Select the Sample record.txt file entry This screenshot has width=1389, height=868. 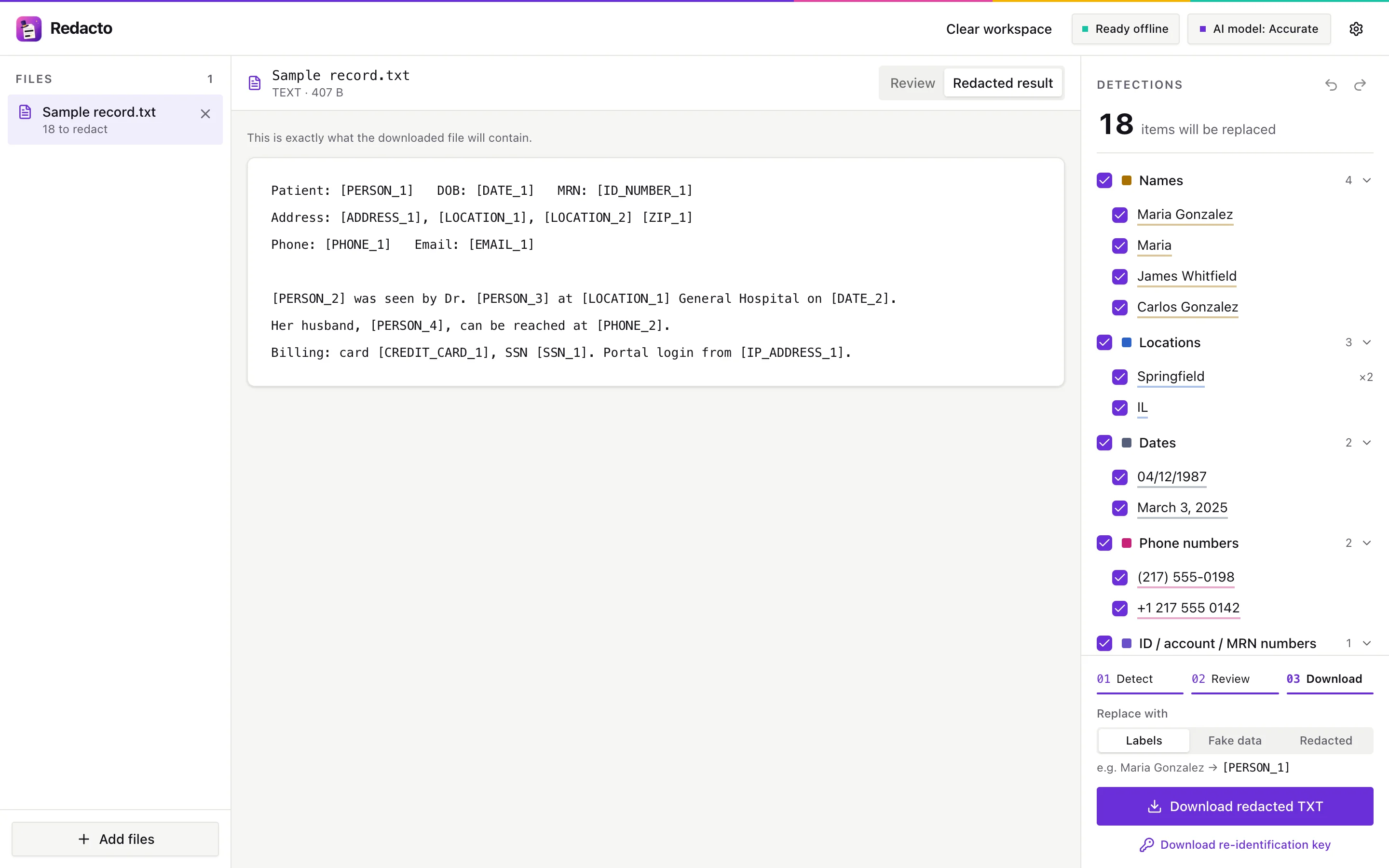point(115,120)
